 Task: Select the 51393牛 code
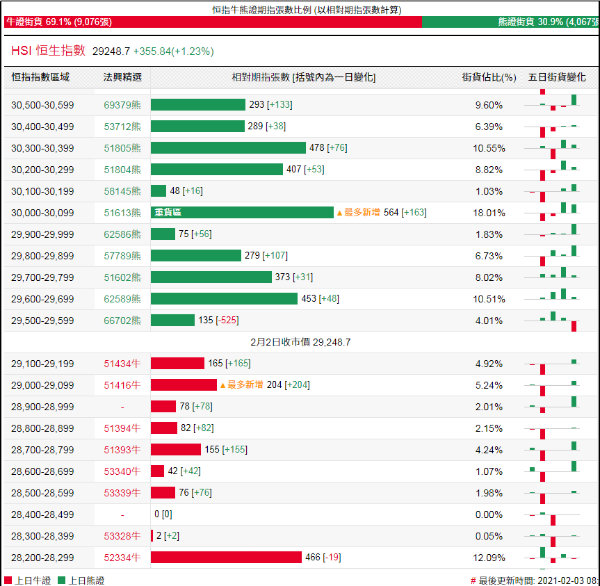[x=122, y=450]
